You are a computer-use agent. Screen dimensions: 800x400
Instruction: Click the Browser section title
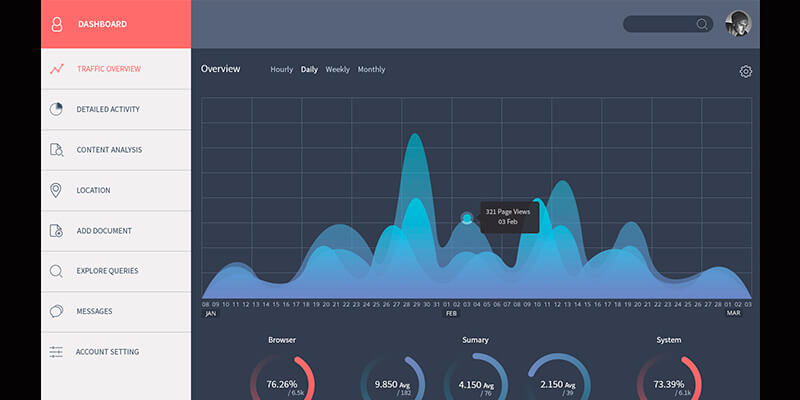[x=282, y=340]
